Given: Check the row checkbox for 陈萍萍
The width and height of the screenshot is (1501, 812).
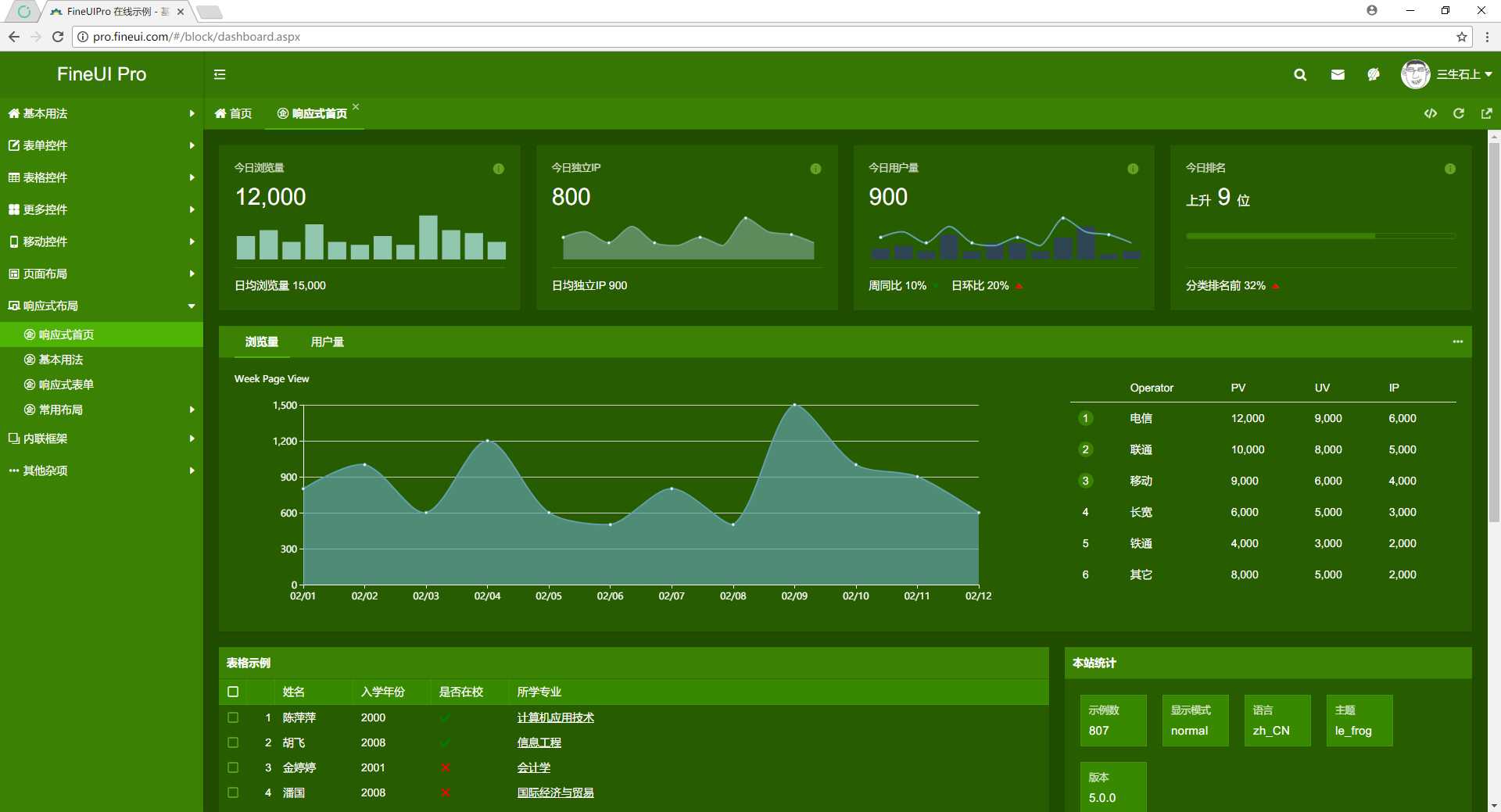Looking at the screenshot, I should click(x=233, y=717).
